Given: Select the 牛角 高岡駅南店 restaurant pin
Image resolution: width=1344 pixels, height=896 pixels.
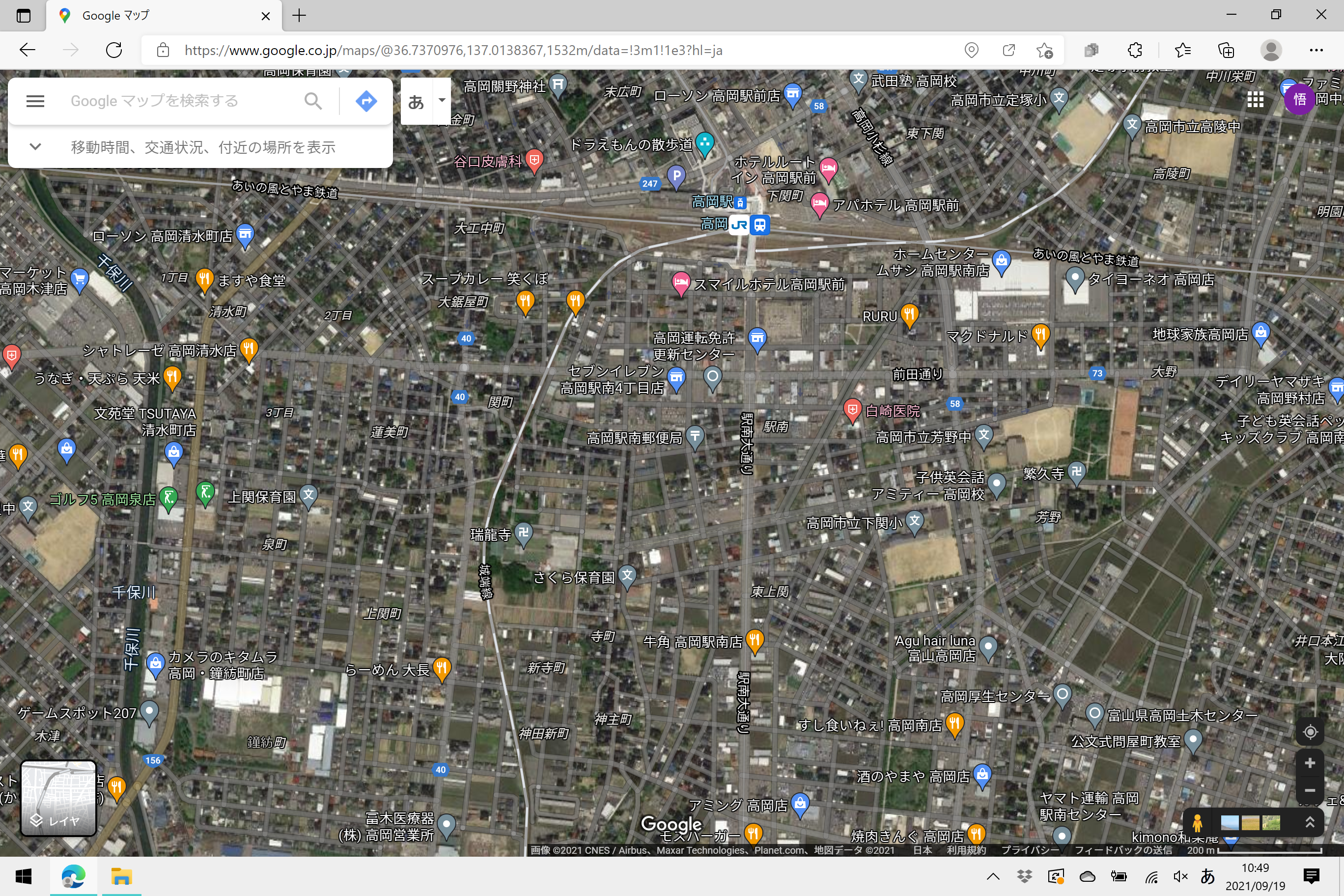Looking at the screenshot, I should pos(755,642).
